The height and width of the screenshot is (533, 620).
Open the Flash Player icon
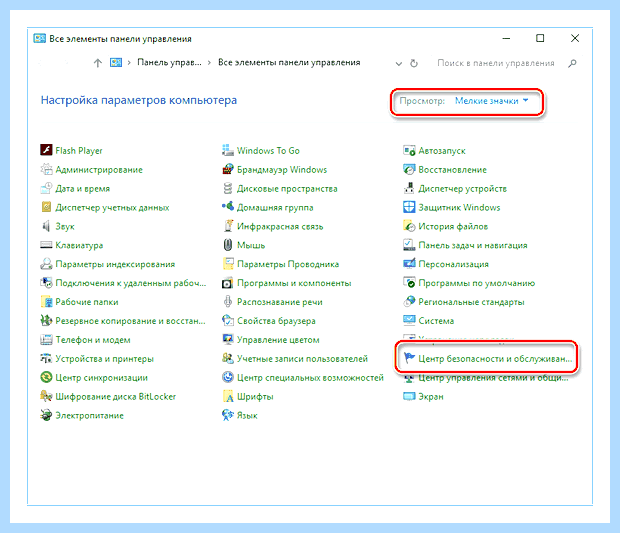tap(46, 150)
